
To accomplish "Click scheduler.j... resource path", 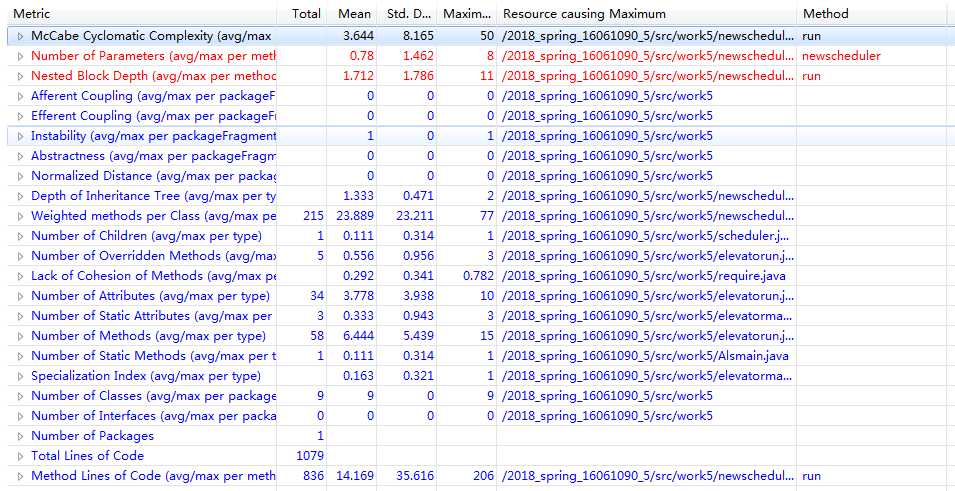I will click(x=646, y=236).
